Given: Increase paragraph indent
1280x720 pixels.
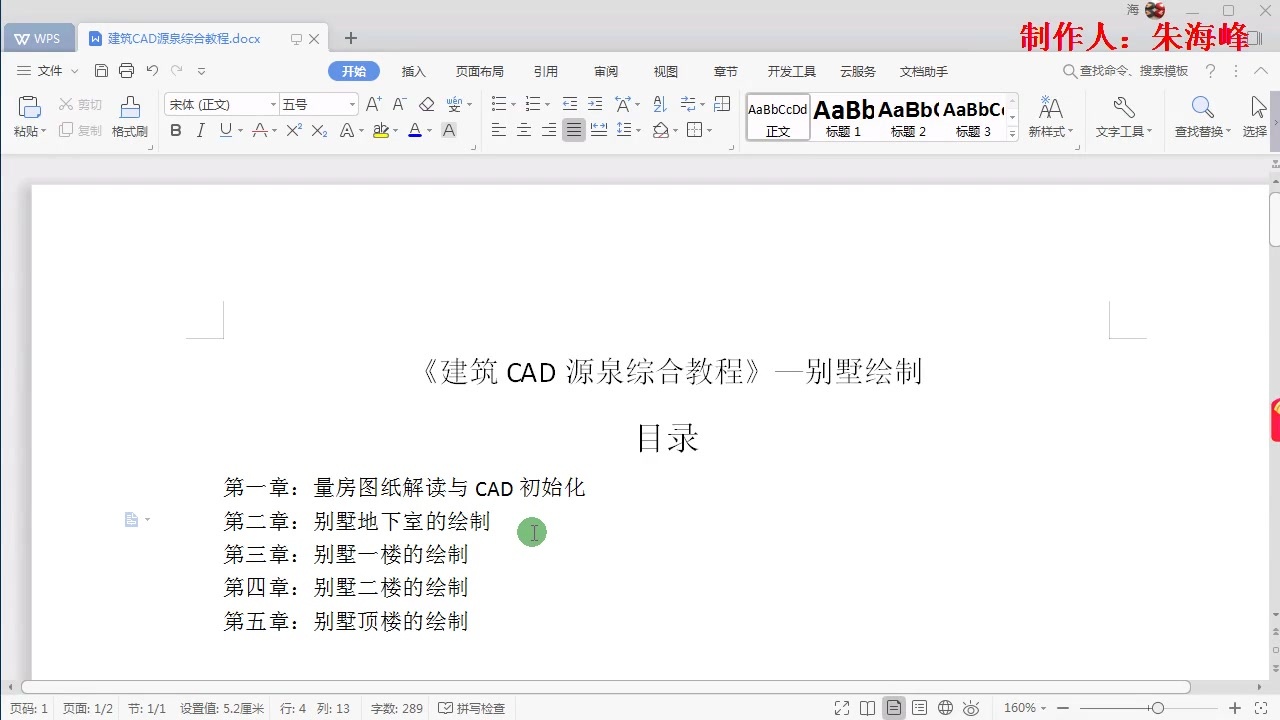Looking at the screenshot, I should pyautogui.click(x=595, y=104).
